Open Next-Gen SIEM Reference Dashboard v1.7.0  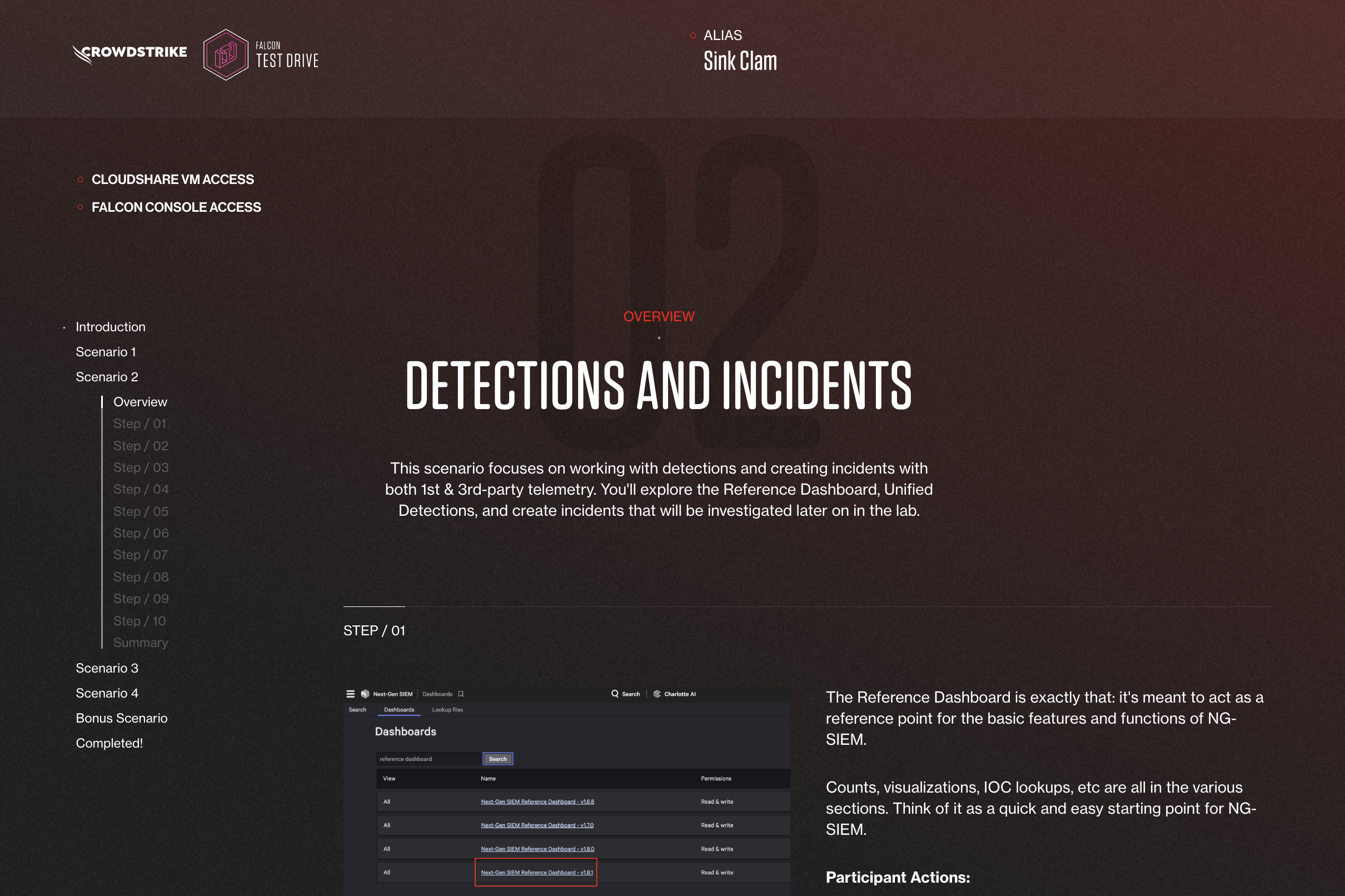tap(537, 825)
